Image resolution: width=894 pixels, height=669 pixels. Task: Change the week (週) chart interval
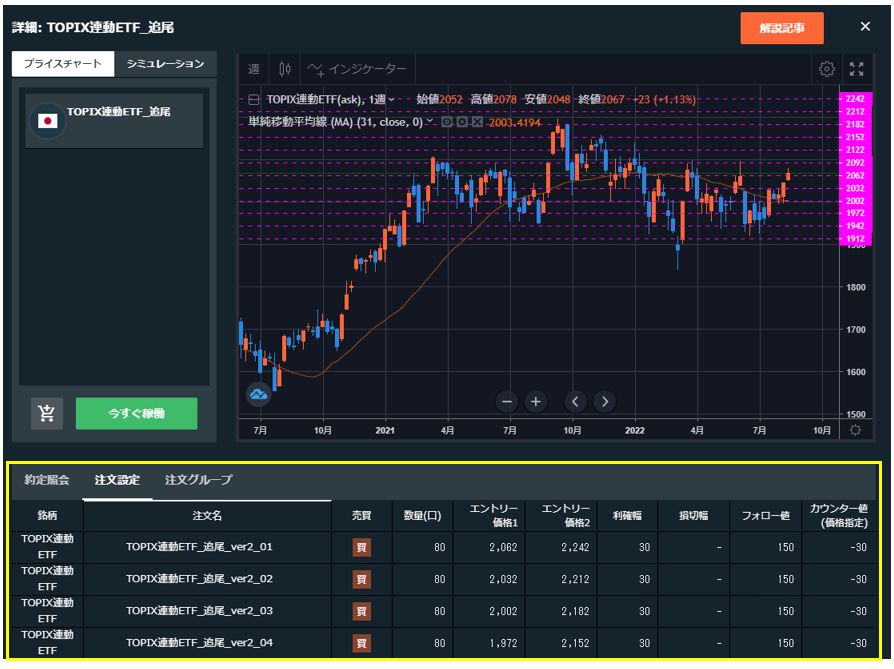pyautogui.click(x=254, y=69)
